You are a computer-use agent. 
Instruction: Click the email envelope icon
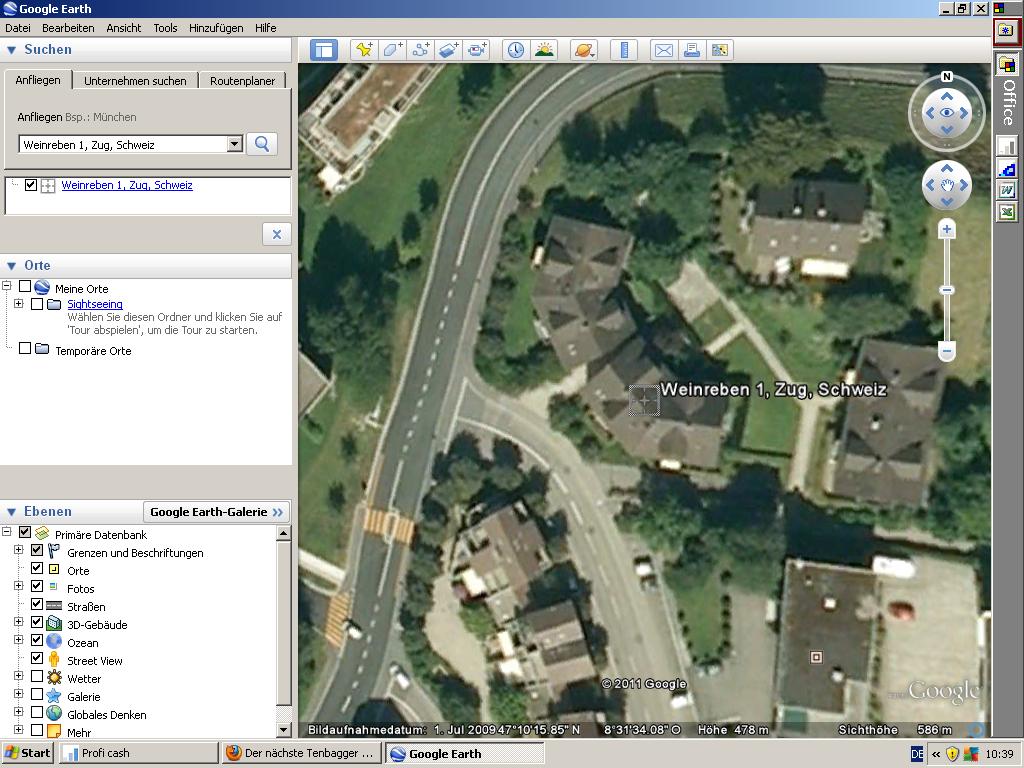[x=663, y=50]
